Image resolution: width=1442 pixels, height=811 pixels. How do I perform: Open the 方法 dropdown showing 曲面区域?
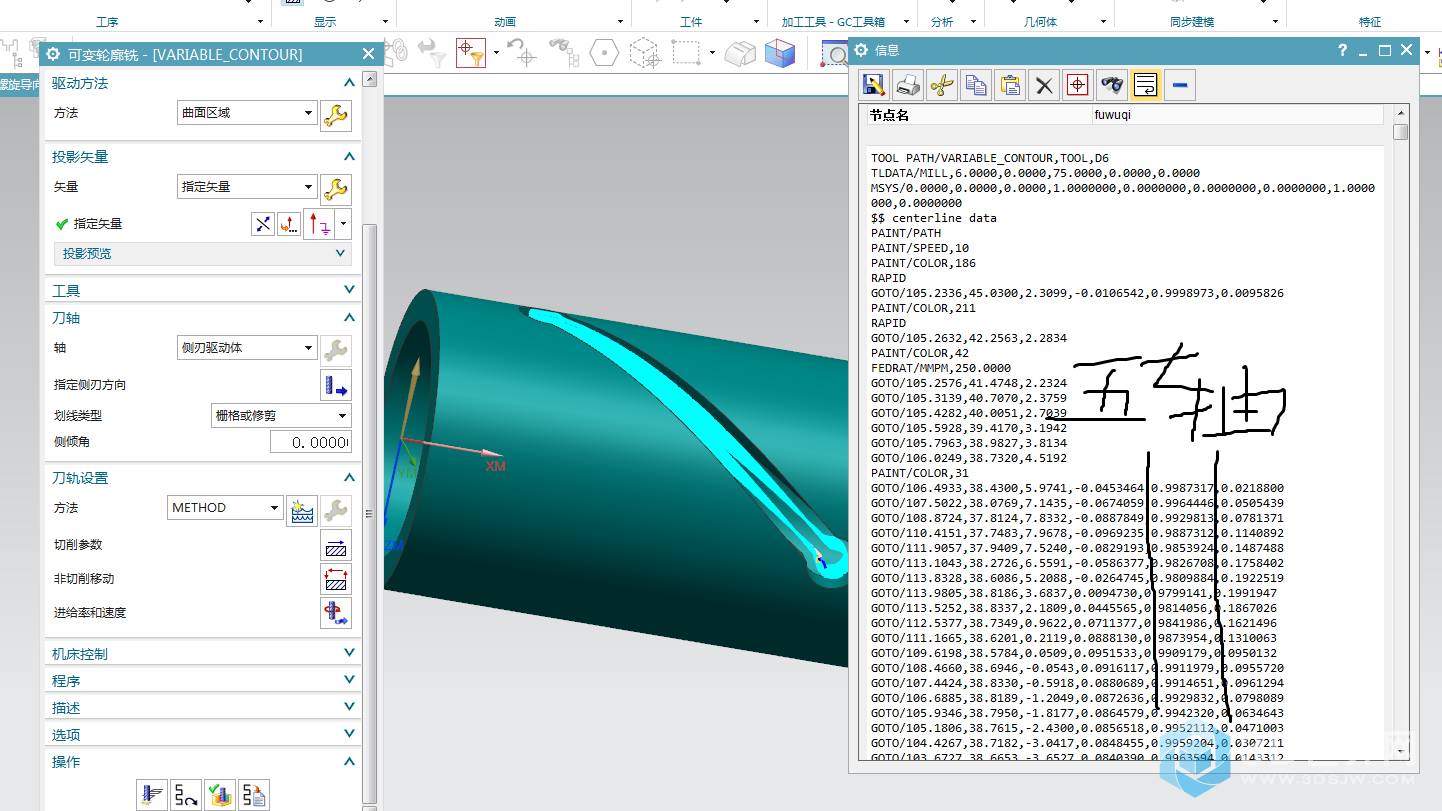coord(247,113)
